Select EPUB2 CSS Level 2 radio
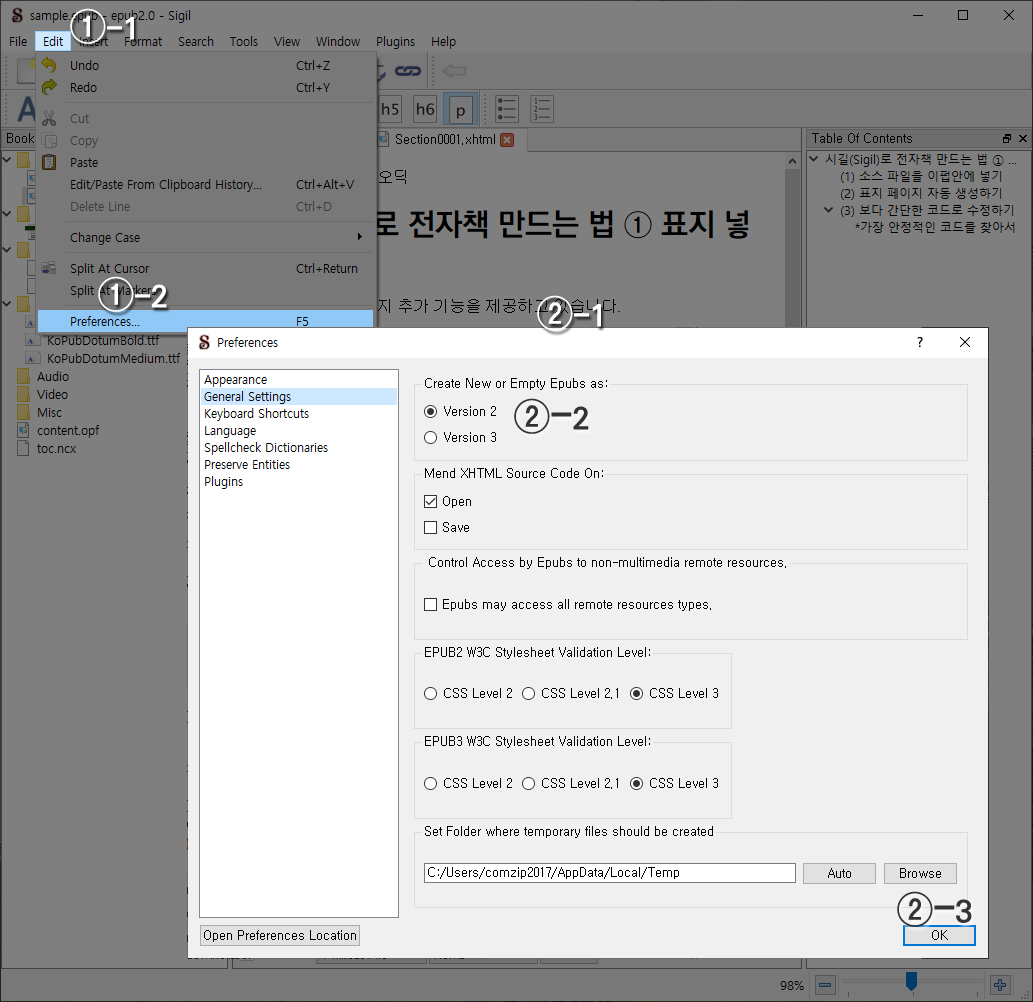This screenshot has width=1033, height=1002. [431, 693]
